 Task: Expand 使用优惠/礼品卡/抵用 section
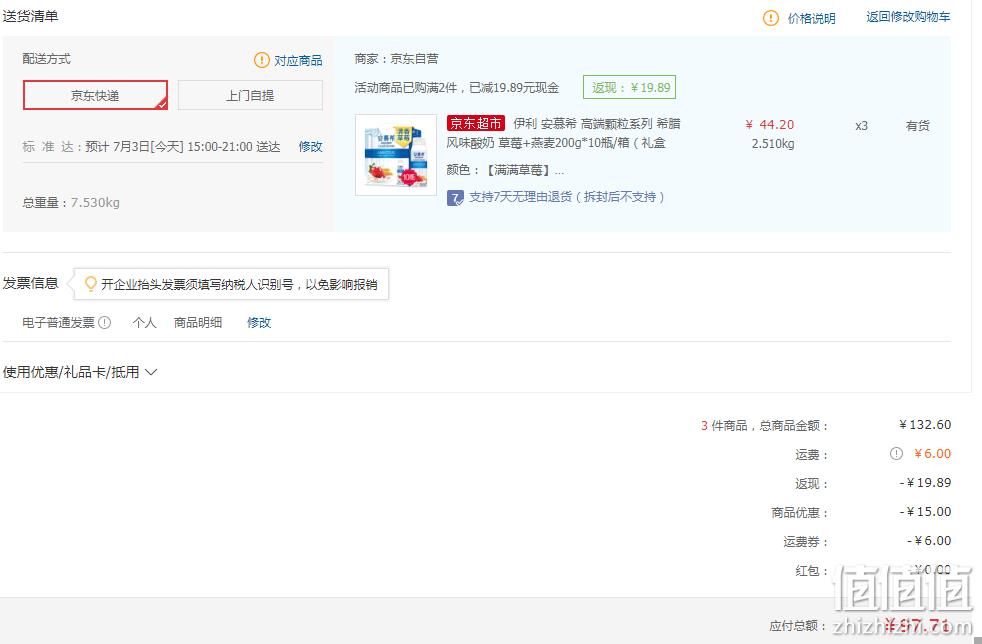coord(80,372)
